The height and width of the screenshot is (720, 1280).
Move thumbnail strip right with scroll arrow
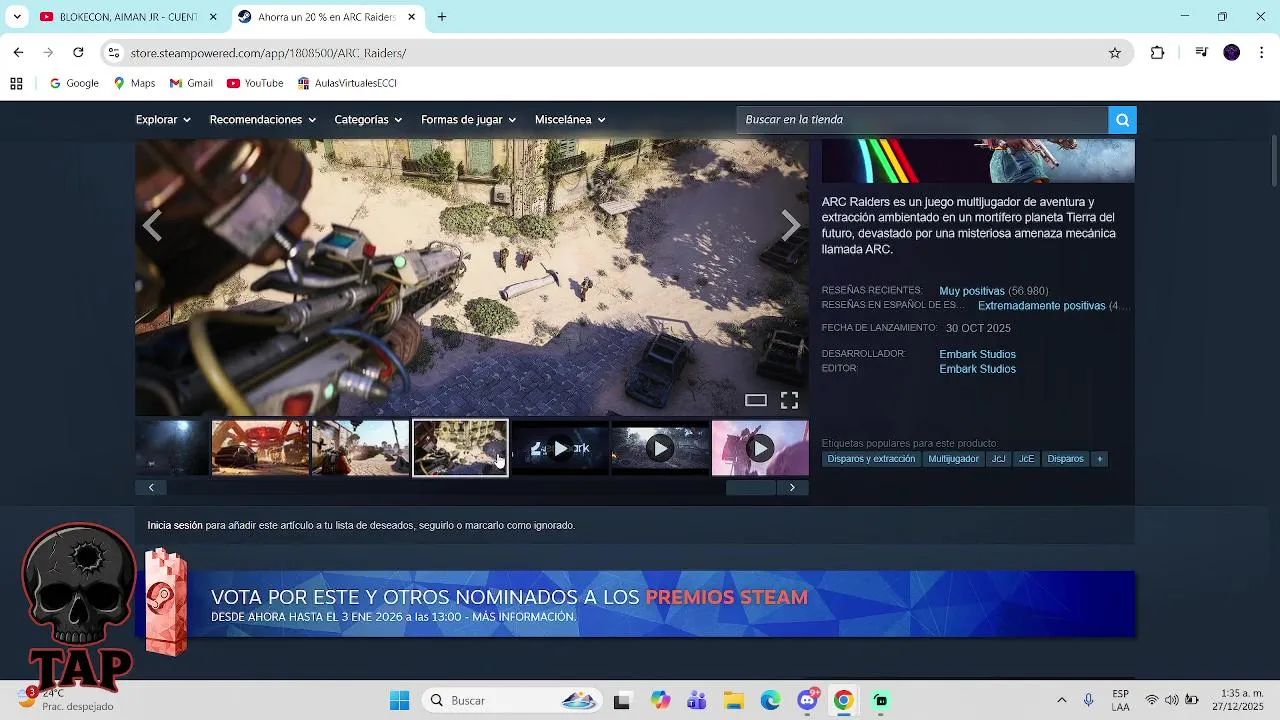(792, 488)
